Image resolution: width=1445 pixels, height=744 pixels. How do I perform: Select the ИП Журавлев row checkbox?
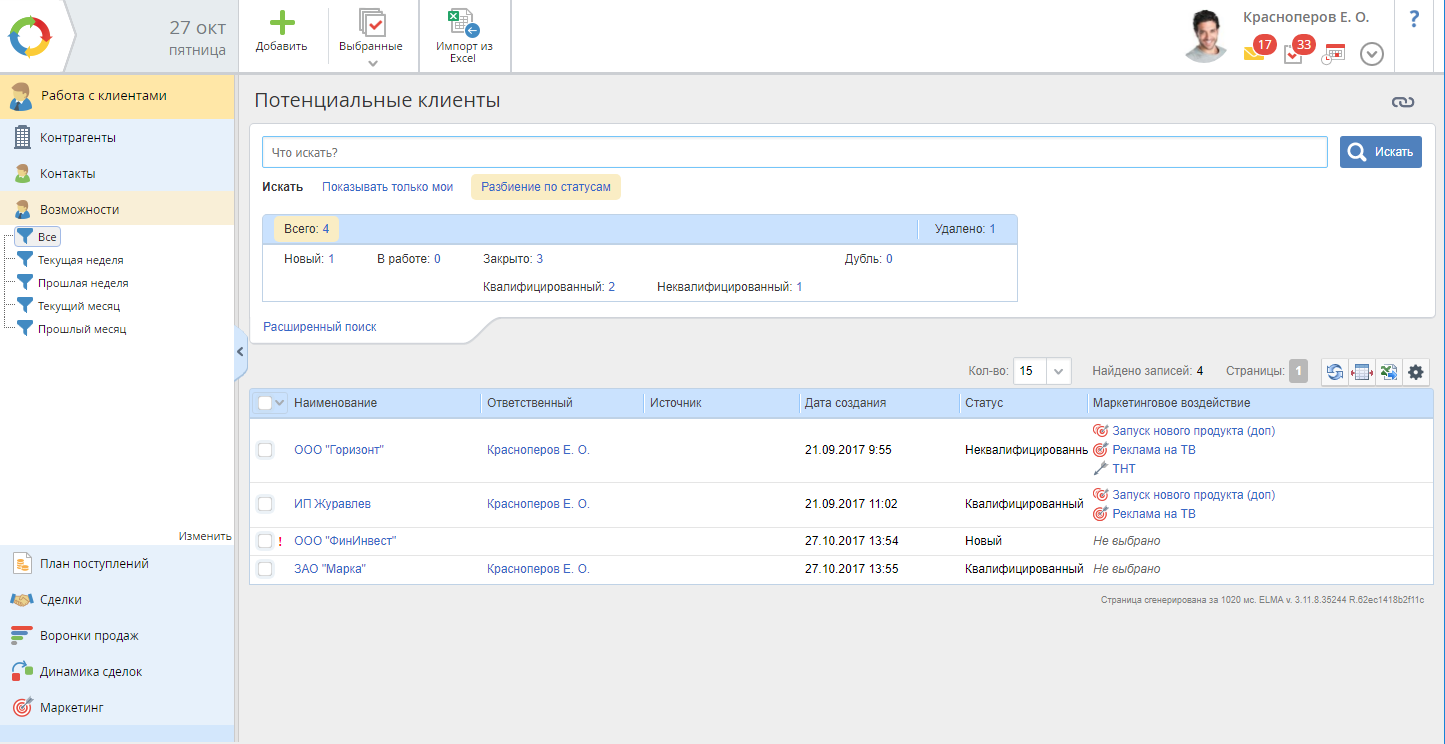pos(265,504)
